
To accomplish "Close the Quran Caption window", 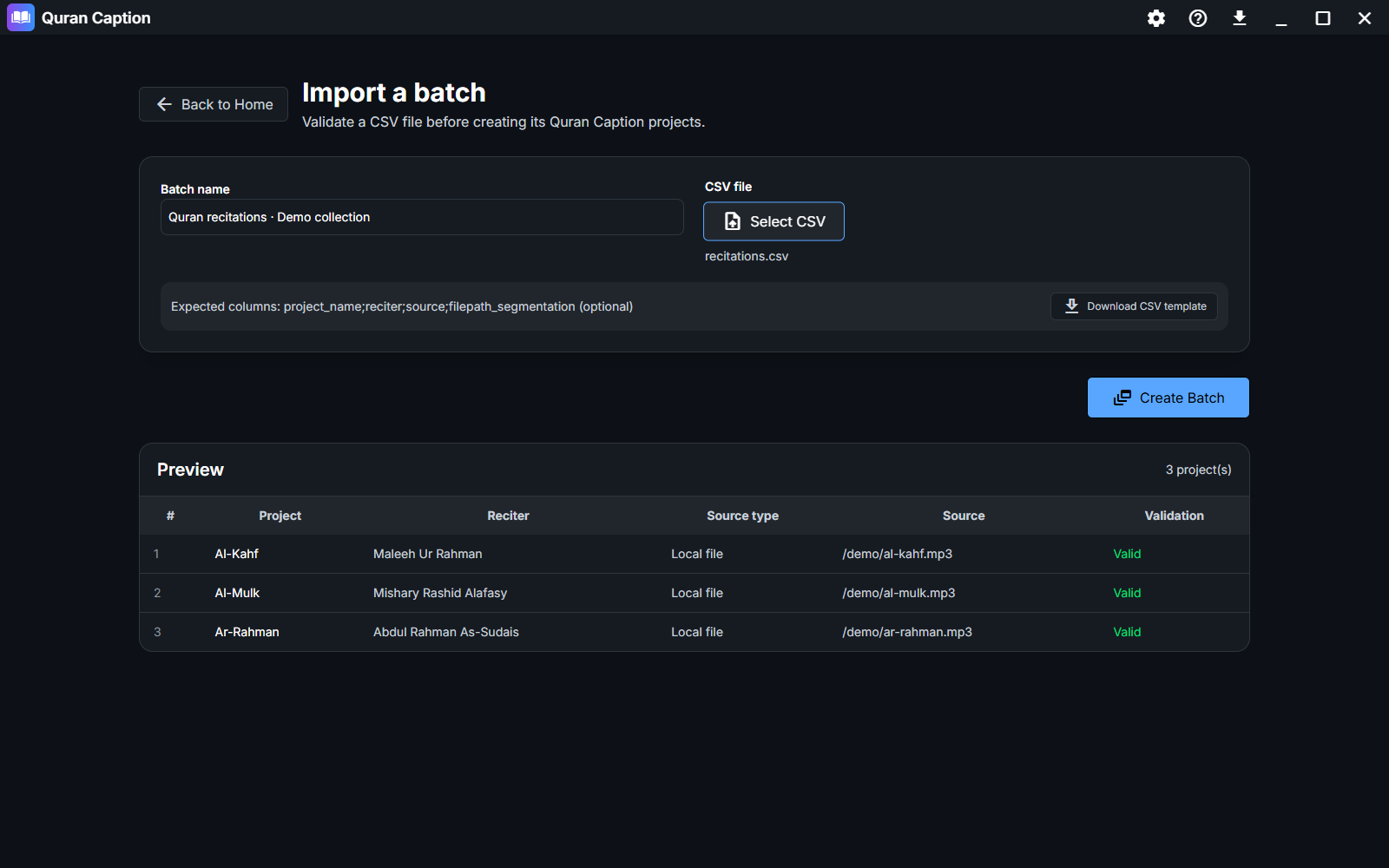I will [x=1365, y=18].
